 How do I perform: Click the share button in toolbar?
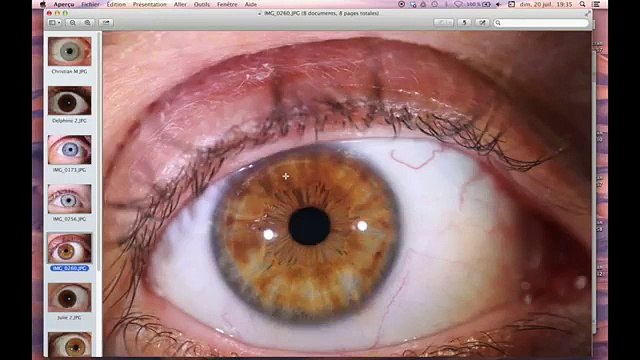106,23
